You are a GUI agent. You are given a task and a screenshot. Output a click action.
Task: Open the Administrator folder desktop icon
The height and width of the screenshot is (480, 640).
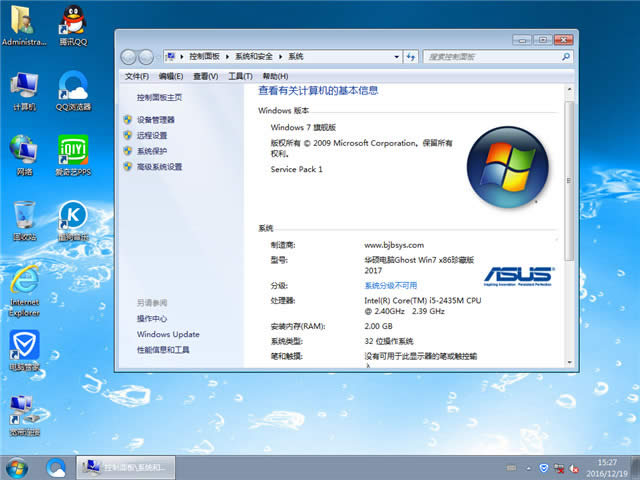point(23,25)
